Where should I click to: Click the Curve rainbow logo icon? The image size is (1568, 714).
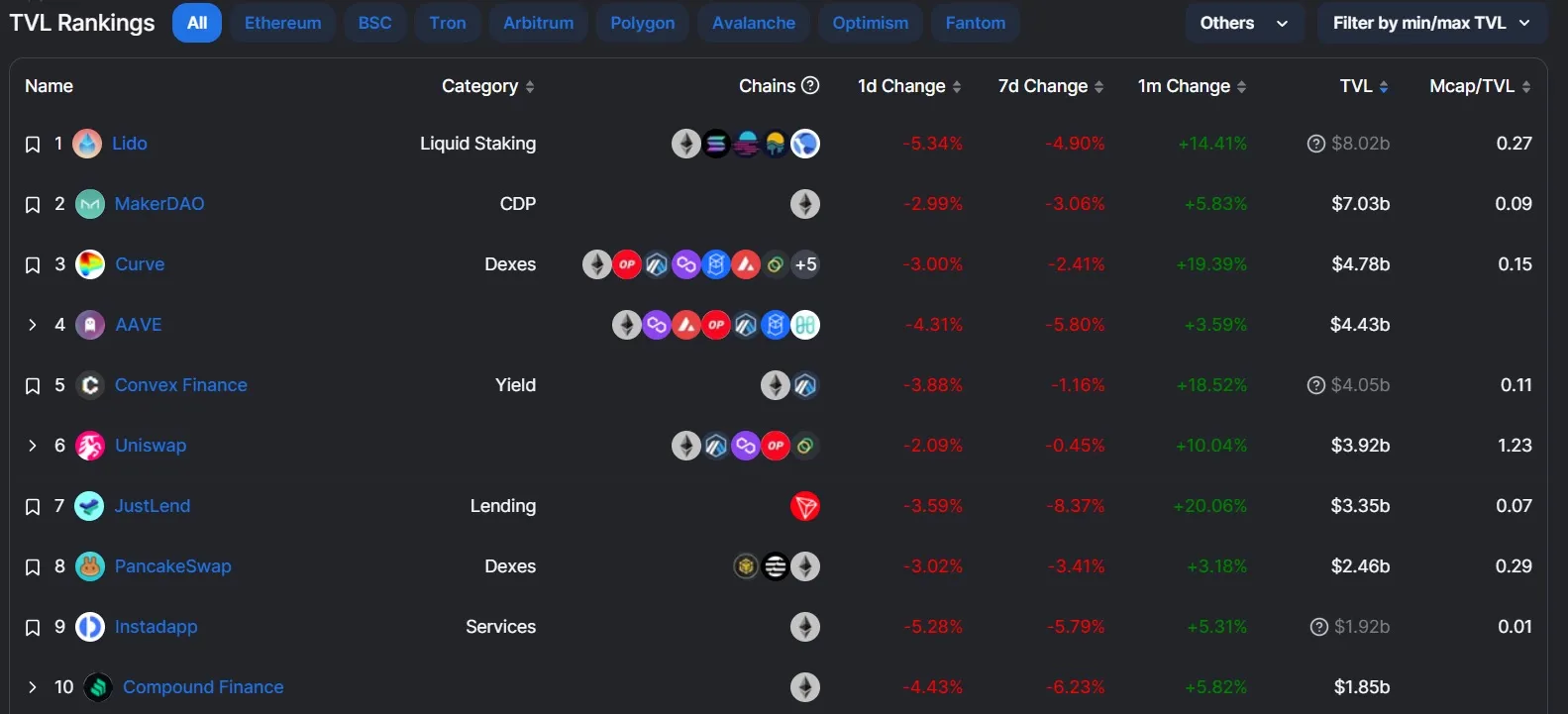[90, 265]
